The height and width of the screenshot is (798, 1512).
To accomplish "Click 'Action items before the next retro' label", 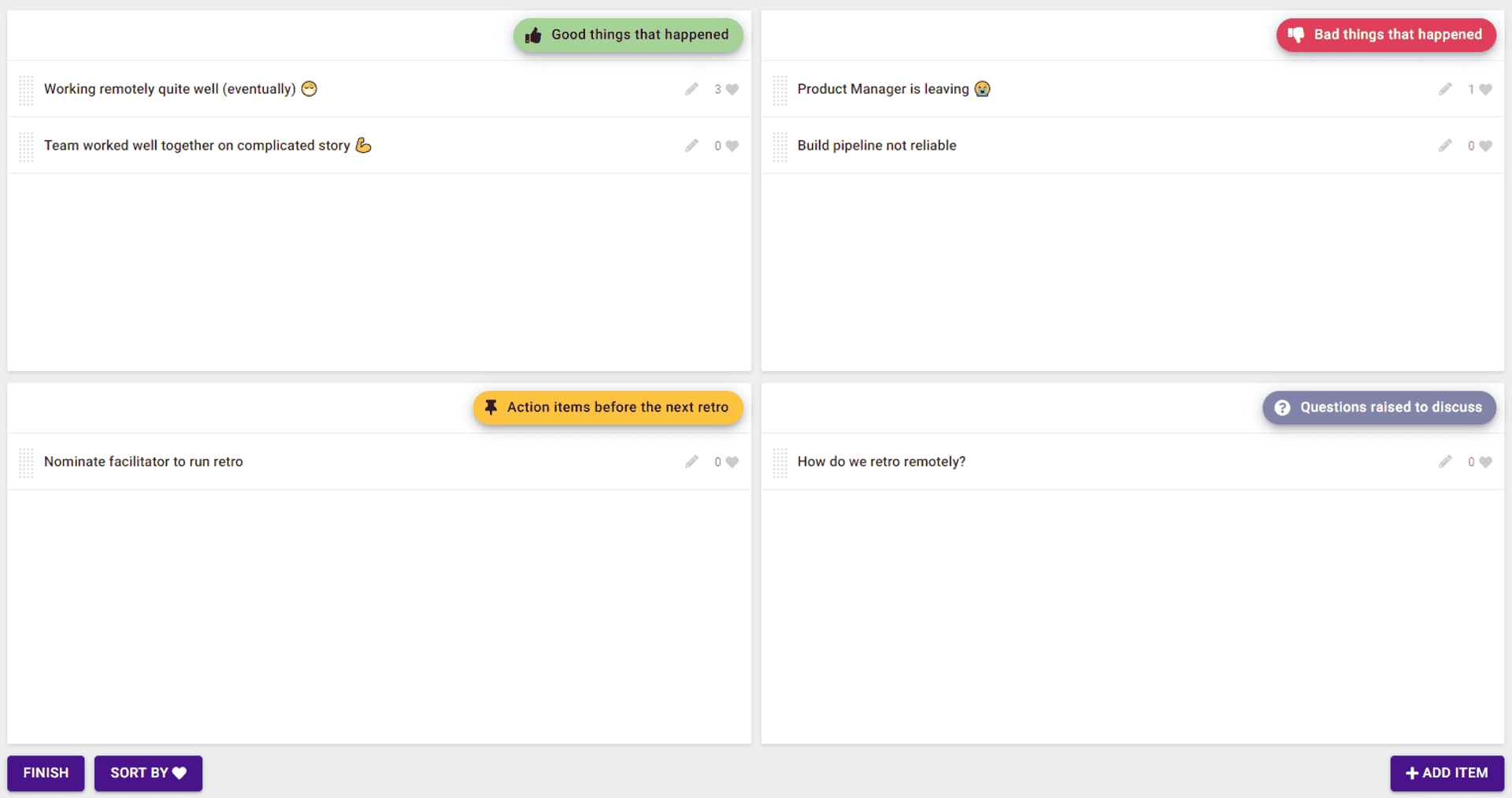I will click(x=607, y=407).
